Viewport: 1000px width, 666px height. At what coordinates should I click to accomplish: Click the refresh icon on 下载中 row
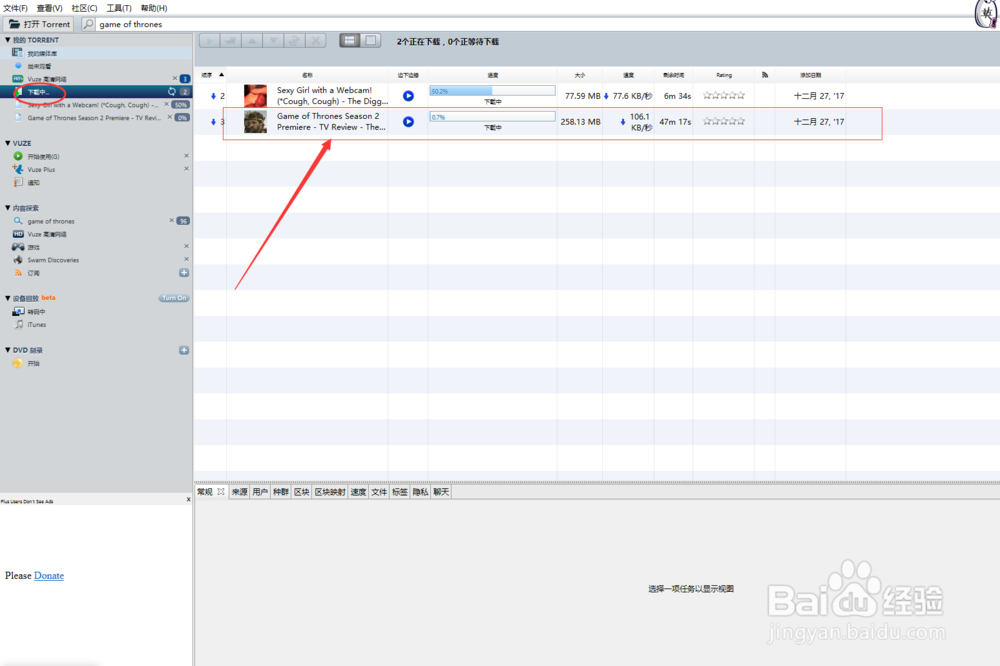coord(172,92)
